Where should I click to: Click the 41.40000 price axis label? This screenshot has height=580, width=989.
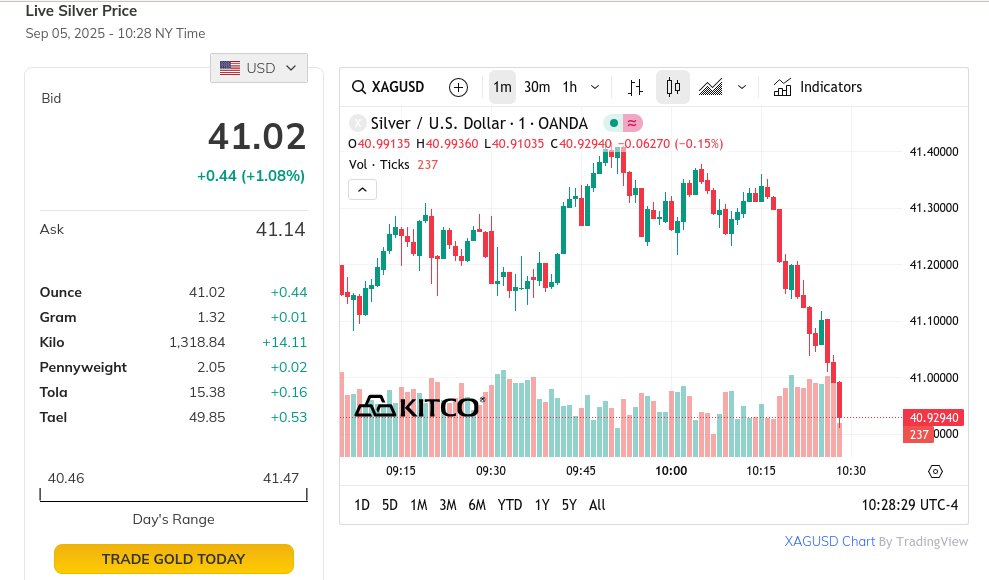[x=933, y=152]
